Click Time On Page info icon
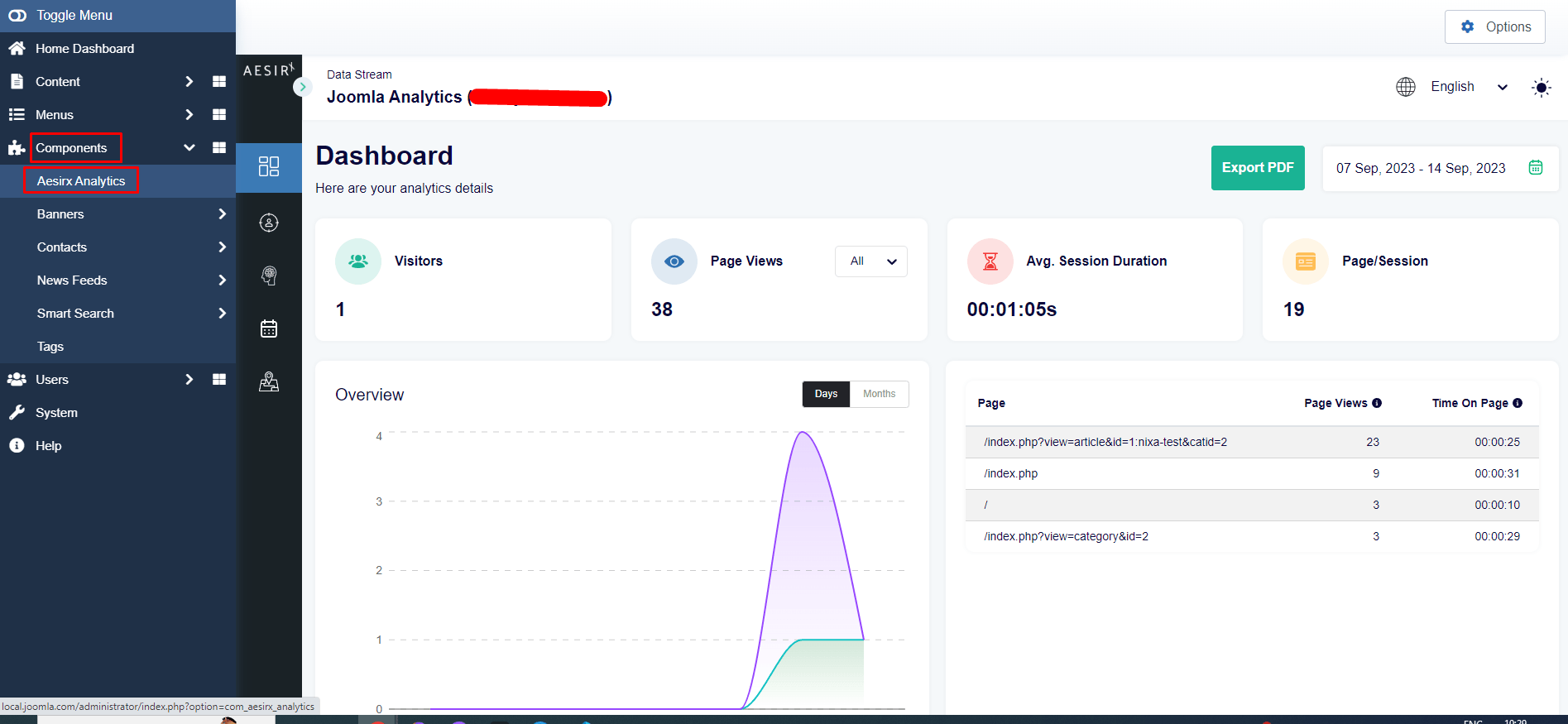The width and height of the screenshot is (1568, 724). click(1518, 403)
